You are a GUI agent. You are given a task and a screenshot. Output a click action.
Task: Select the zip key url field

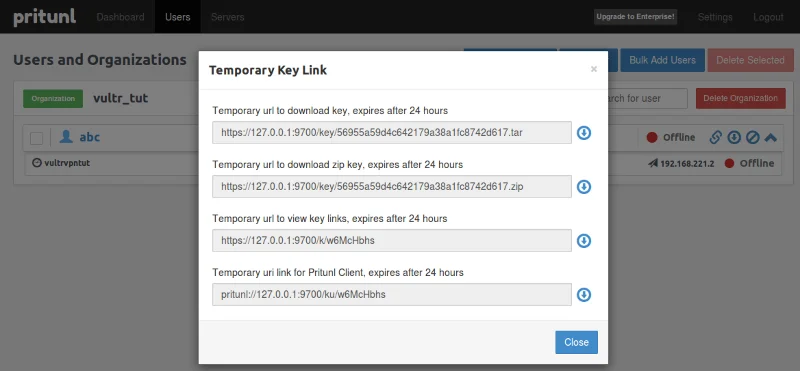[392, 187]
